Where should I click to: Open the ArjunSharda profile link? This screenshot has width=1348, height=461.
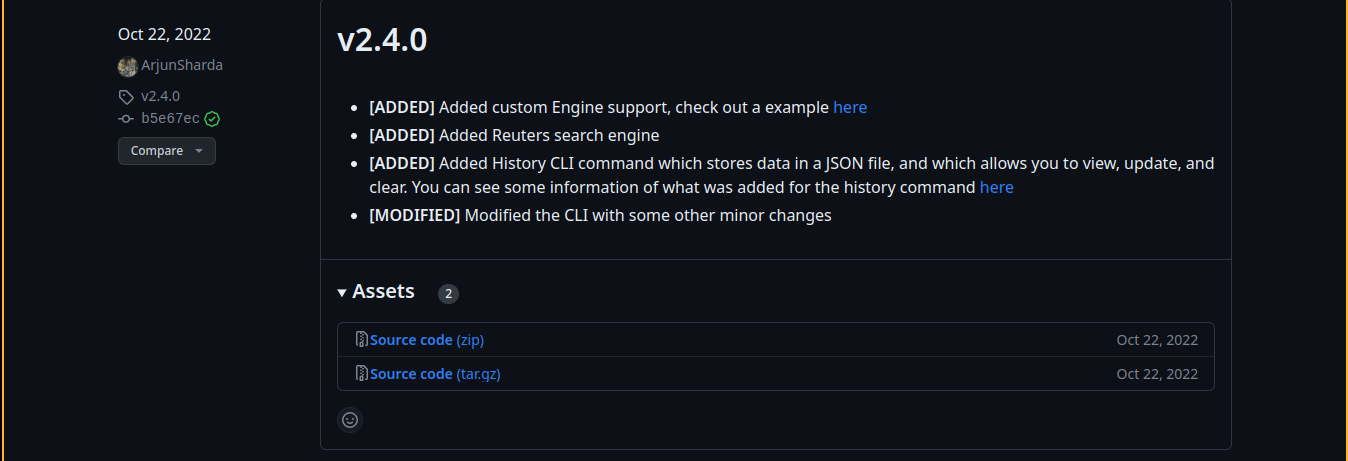click(x=182, y=66)
